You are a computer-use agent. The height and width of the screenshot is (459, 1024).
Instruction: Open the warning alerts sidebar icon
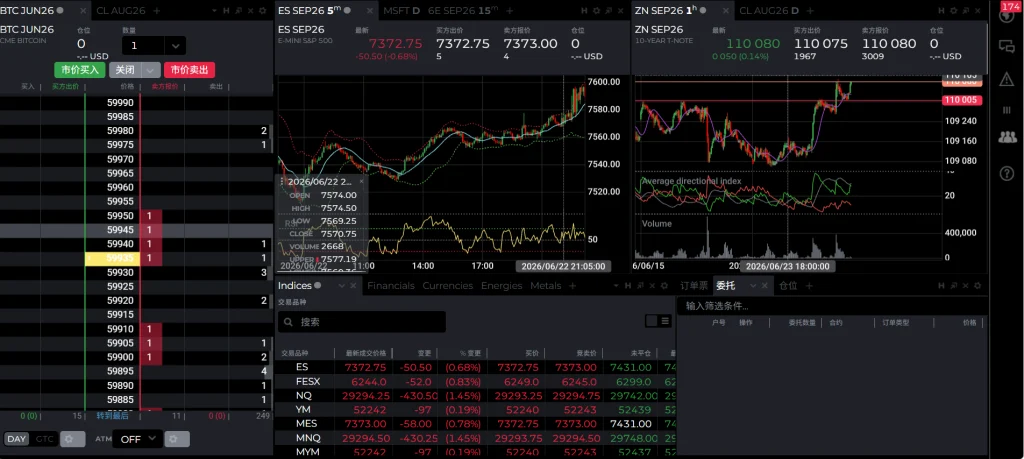pyautogui.click(x=1006, y=79)
